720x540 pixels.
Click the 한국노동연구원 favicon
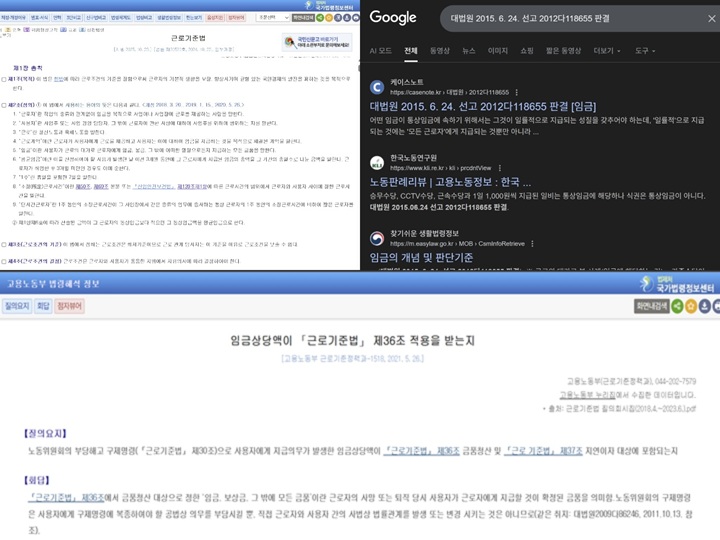[x=377, y=163]
